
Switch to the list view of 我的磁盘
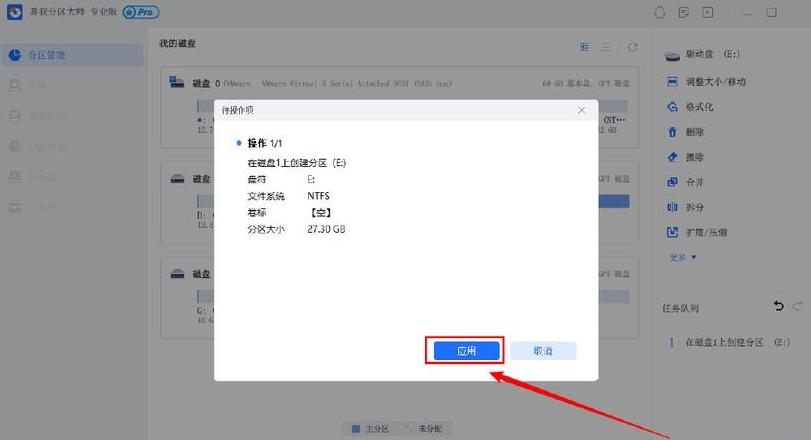(606, 47)
